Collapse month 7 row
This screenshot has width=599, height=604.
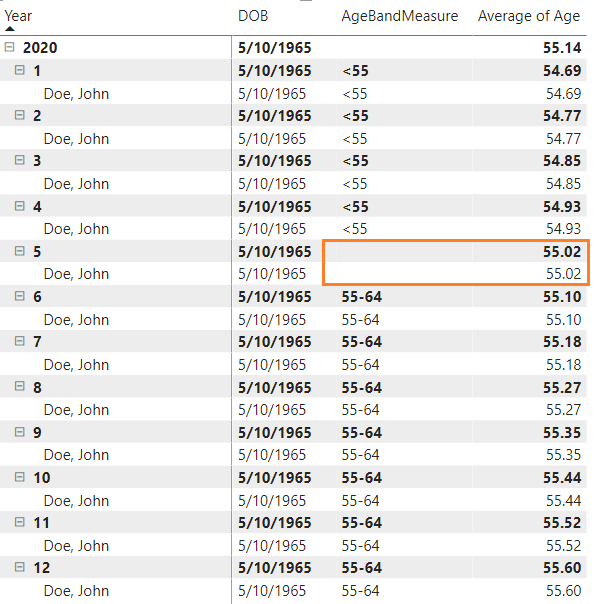(x=20, y=341)
